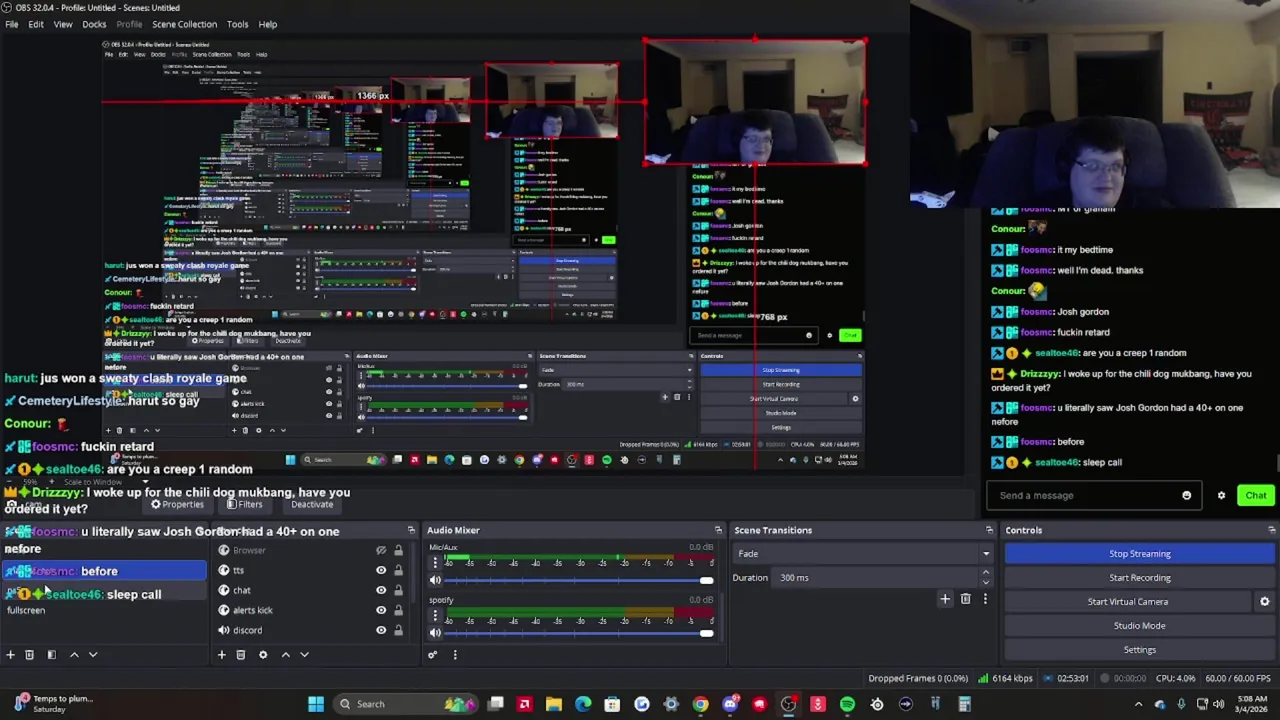The width and height of the screenshot is (1280, 720).
Task: Float the Audio Mixer dock with its pop-out icon
Action: coord(718,530)
